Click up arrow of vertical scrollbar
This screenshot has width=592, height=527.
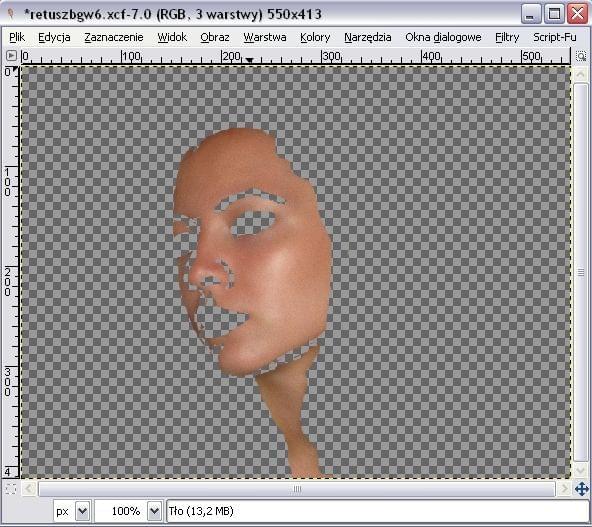581,74
